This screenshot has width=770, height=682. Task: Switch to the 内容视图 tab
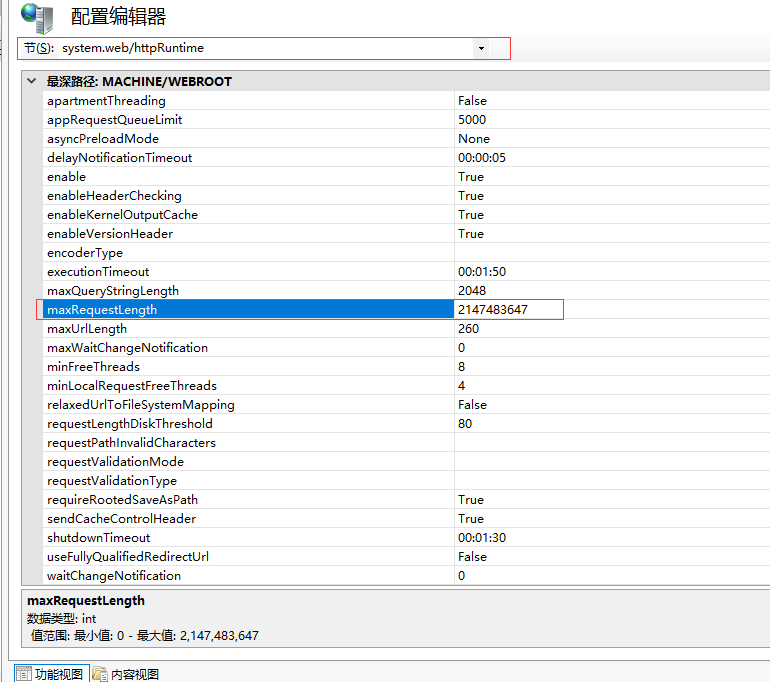126,674
